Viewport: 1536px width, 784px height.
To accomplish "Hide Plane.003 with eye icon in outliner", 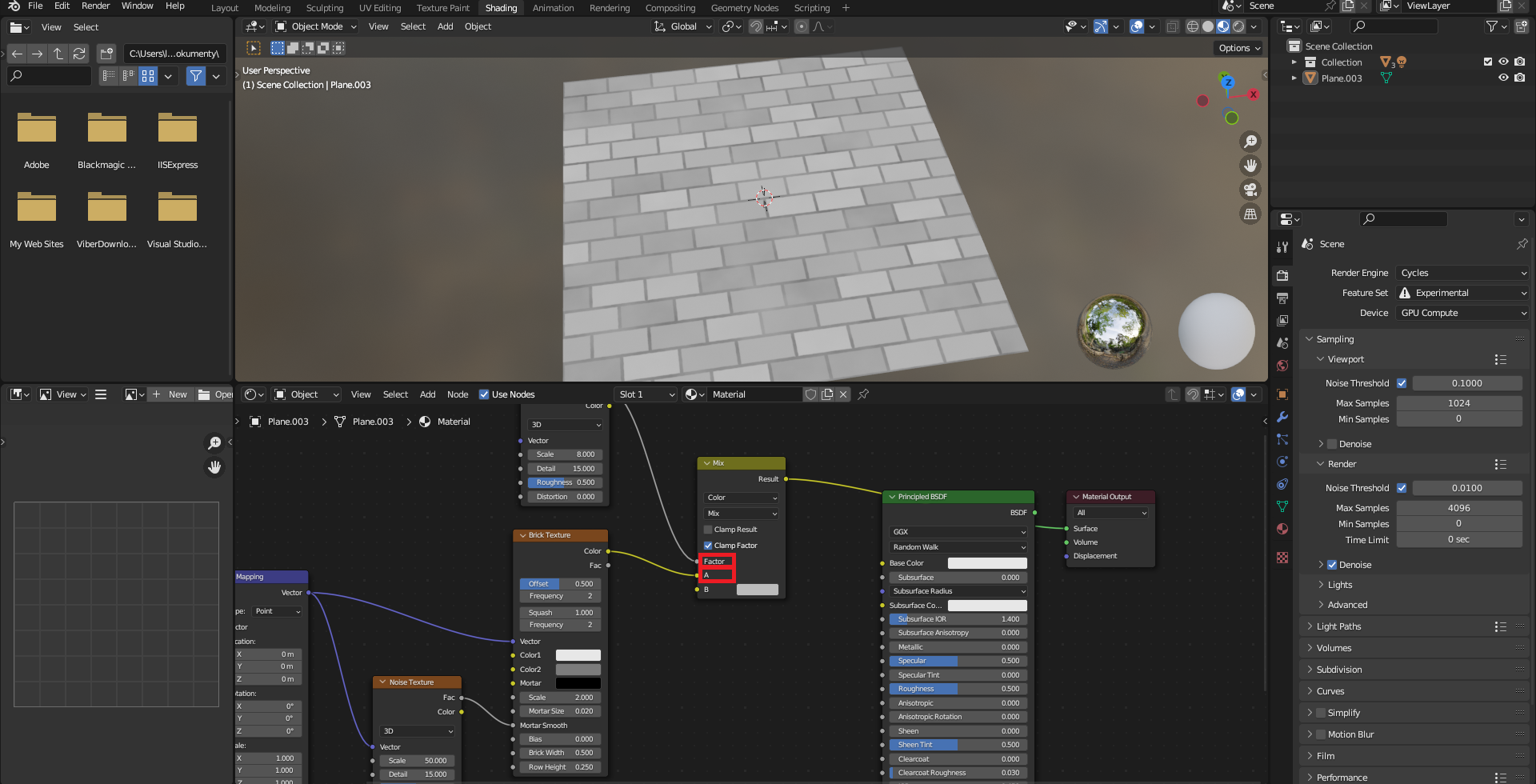I will 1503,78.
